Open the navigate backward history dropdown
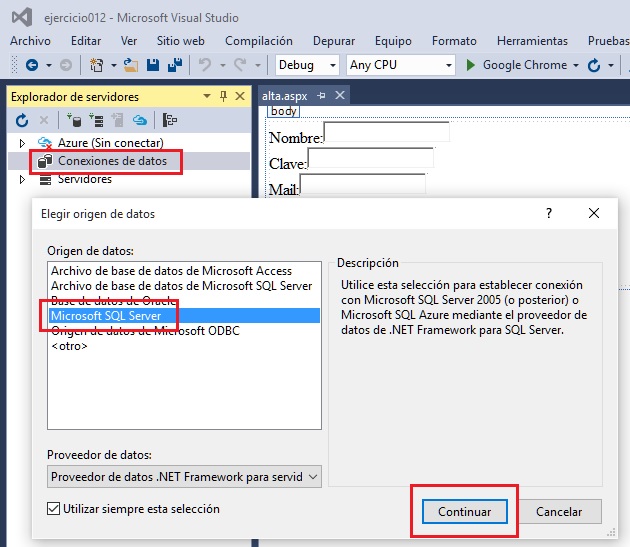The height and width of the screenshot is (547, 630). click(49, 65)
